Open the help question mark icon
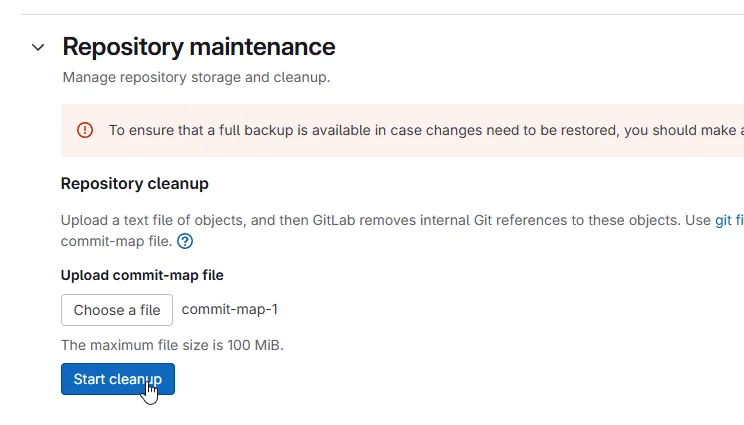 [185, 241]
